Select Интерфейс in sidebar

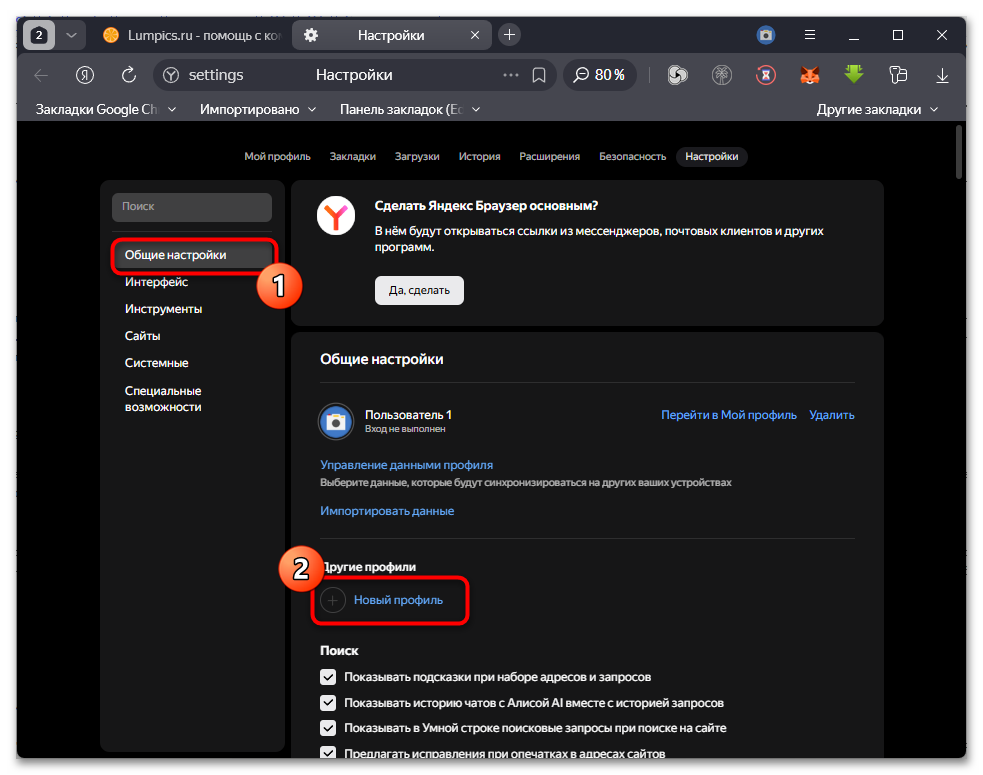[x=156, y=282]
